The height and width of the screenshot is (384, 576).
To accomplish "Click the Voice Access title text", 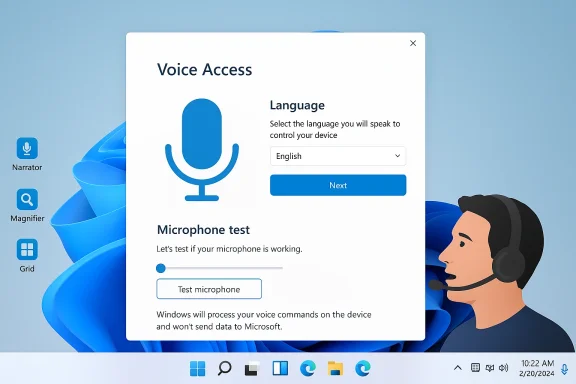I will [x=205, y=69].
